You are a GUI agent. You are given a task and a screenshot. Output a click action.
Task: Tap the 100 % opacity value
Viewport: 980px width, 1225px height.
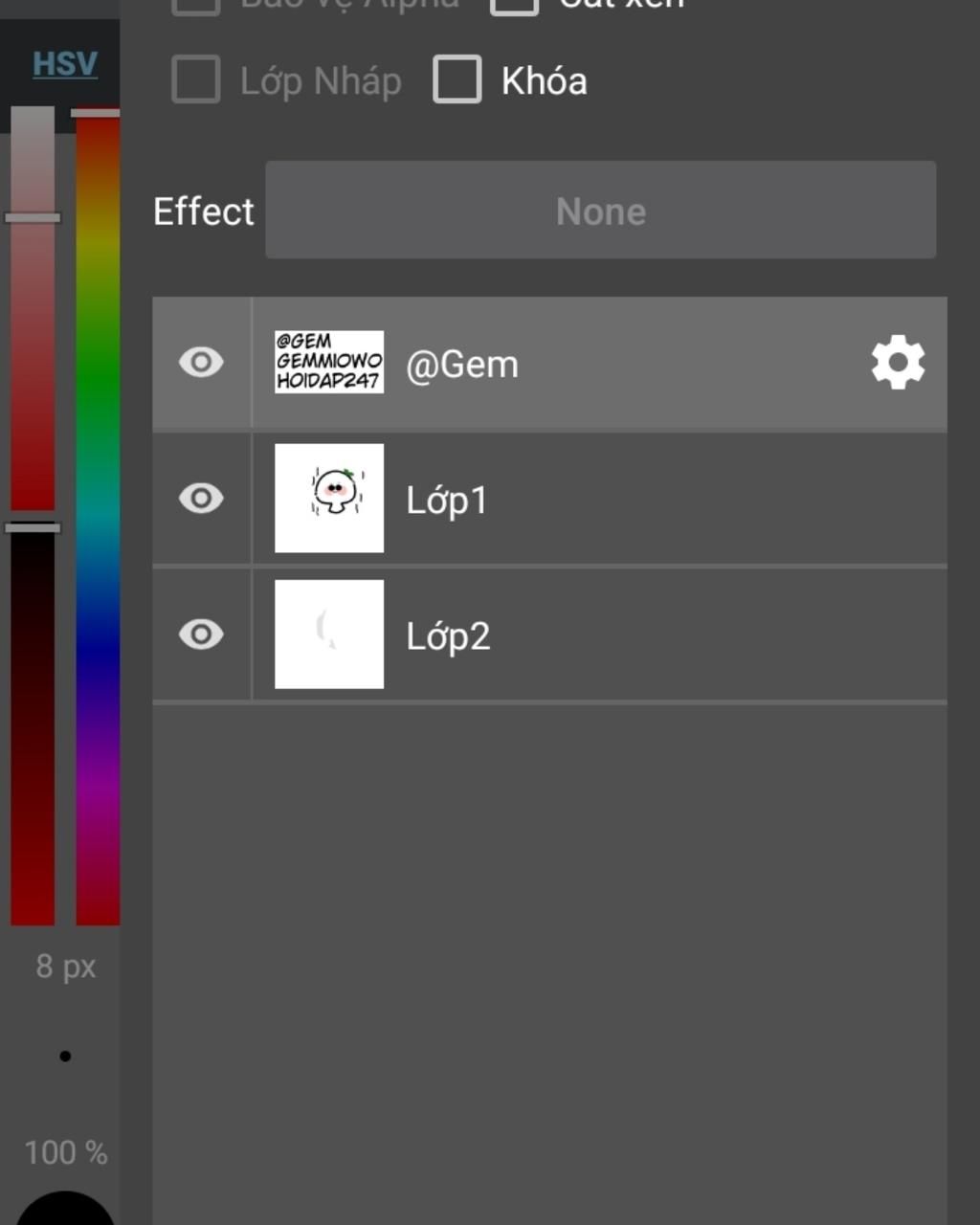65,1152
